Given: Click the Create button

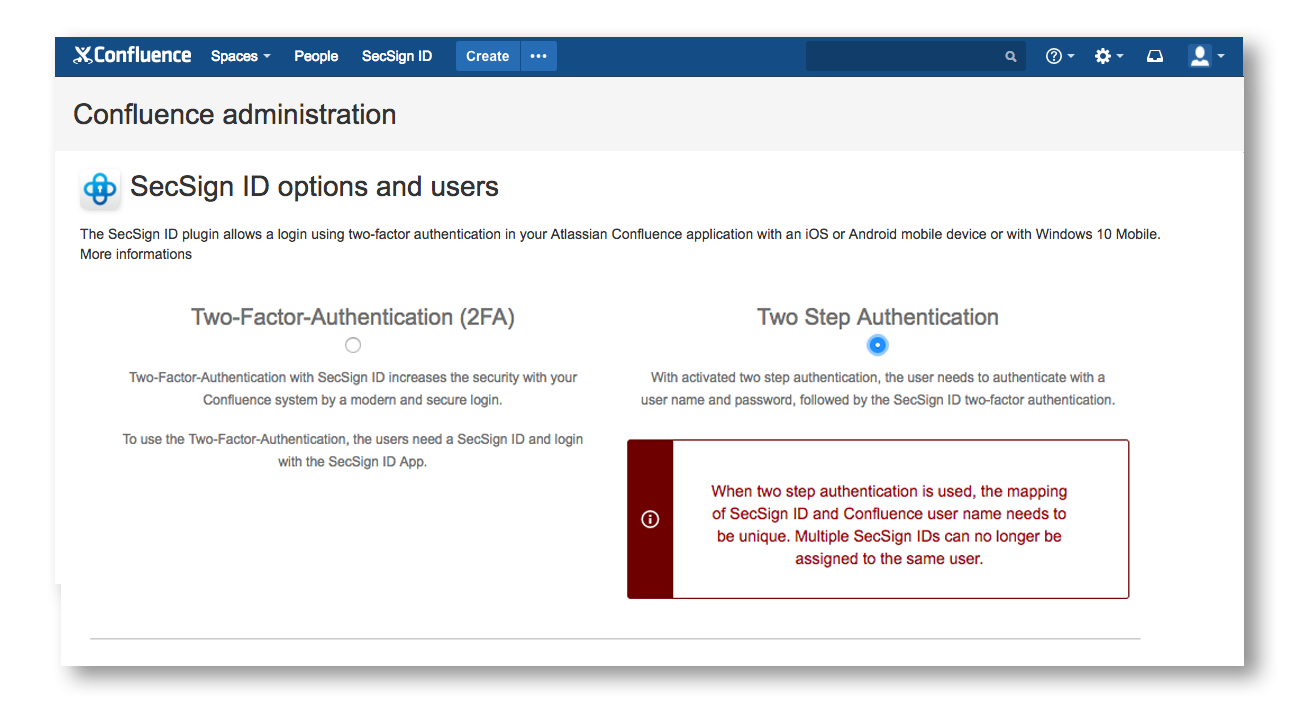Looking at the screenshot, I should pyautogui.click(x=487, y=56).
